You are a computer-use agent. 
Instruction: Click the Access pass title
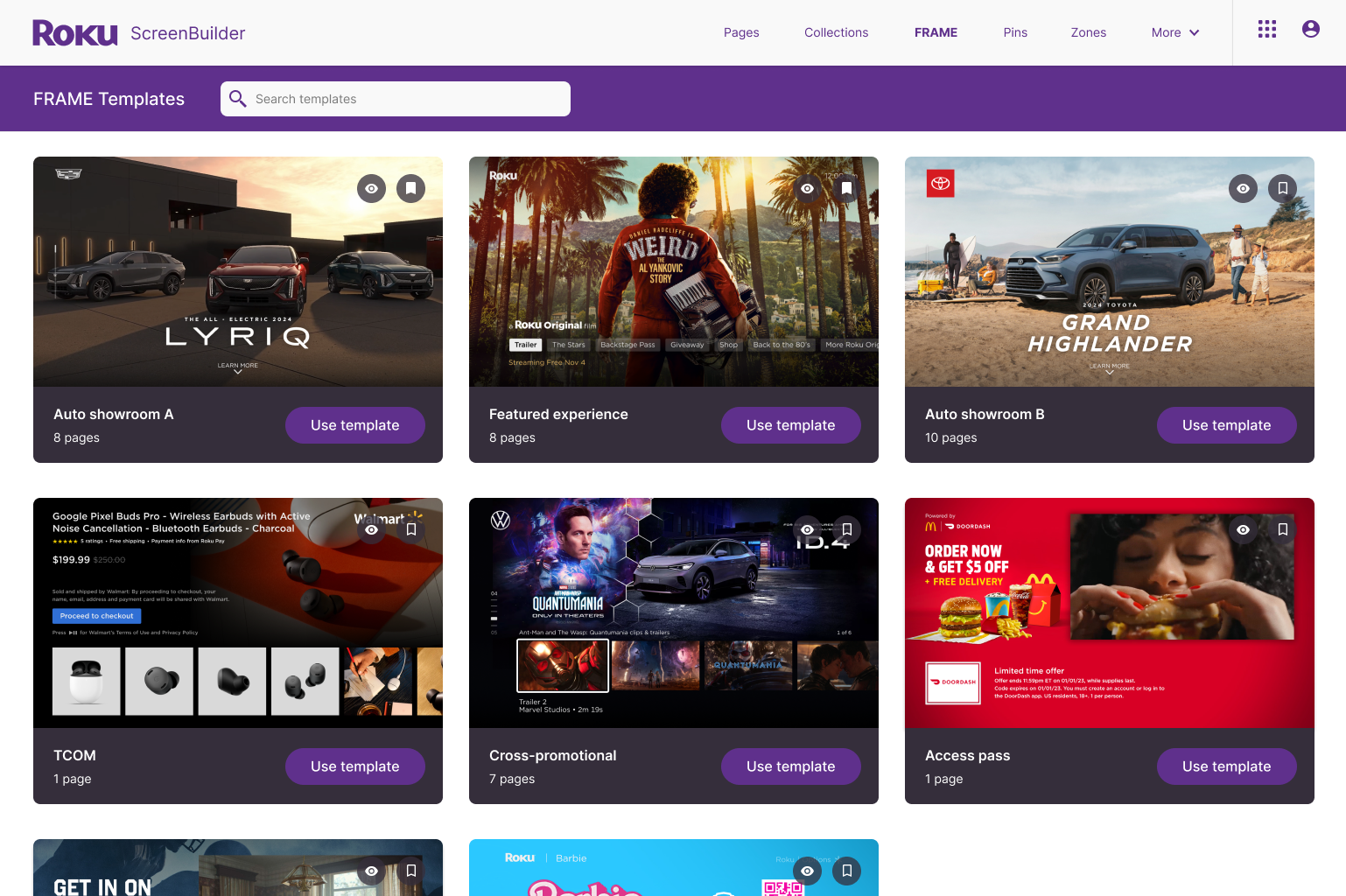click(x=968, y=755)
